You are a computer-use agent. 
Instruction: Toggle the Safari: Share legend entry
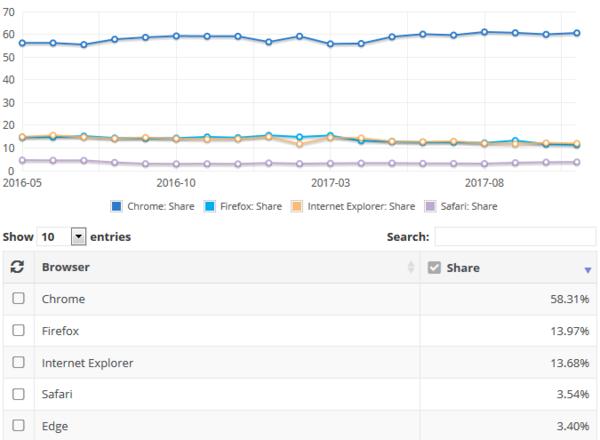(x=461, y=206)
